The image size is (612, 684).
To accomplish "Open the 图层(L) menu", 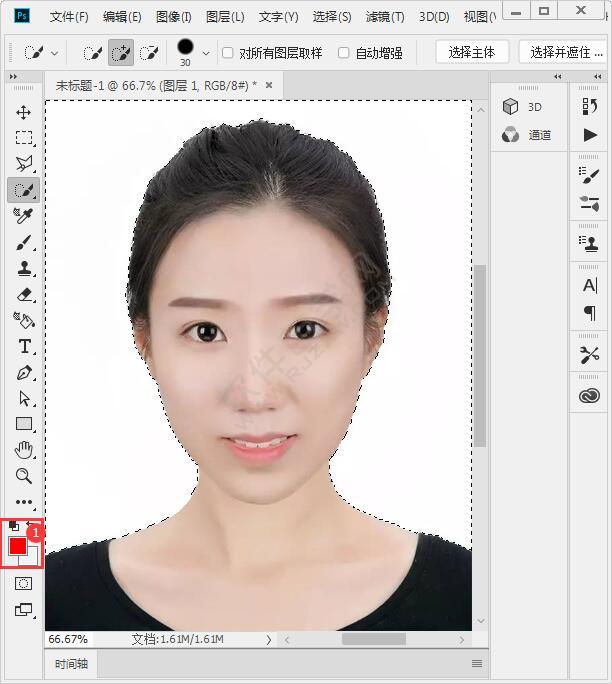I will tap(225, 17).
